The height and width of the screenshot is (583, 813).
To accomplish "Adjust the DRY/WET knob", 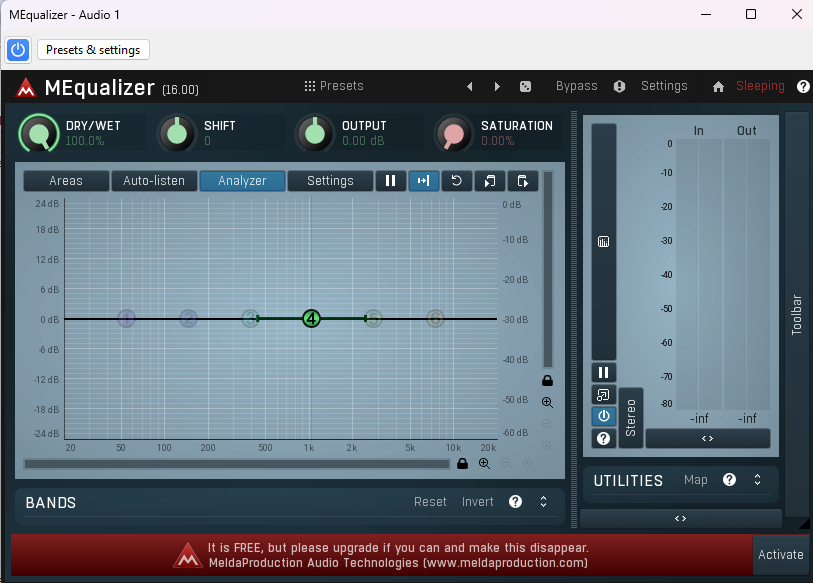I will [38, 132].
